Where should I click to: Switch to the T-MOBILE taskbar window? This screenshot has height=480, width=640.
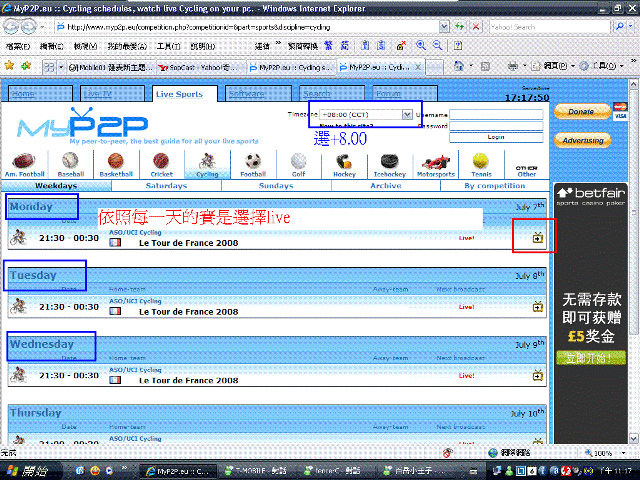(x=257, y=471)
